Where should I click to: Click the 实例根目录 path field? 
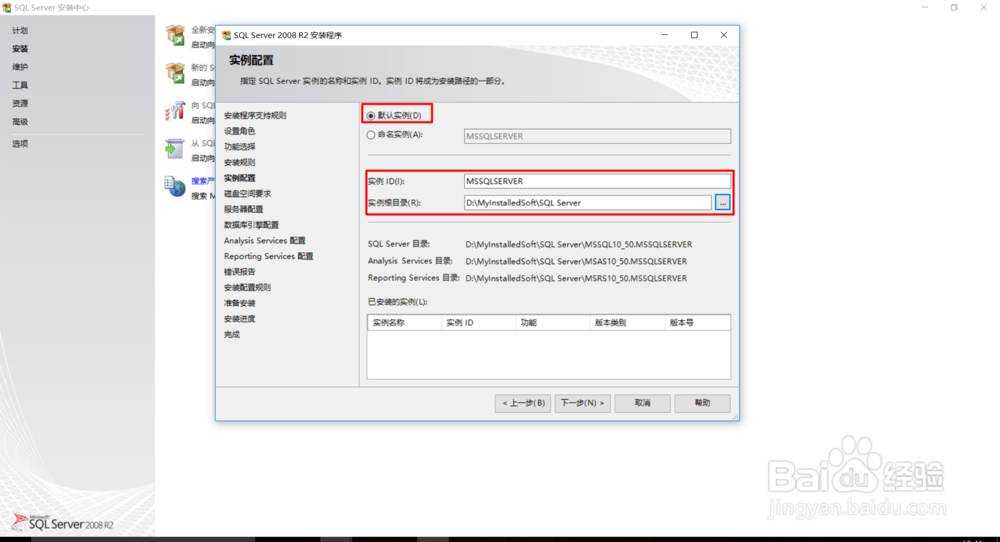point(587,203)
